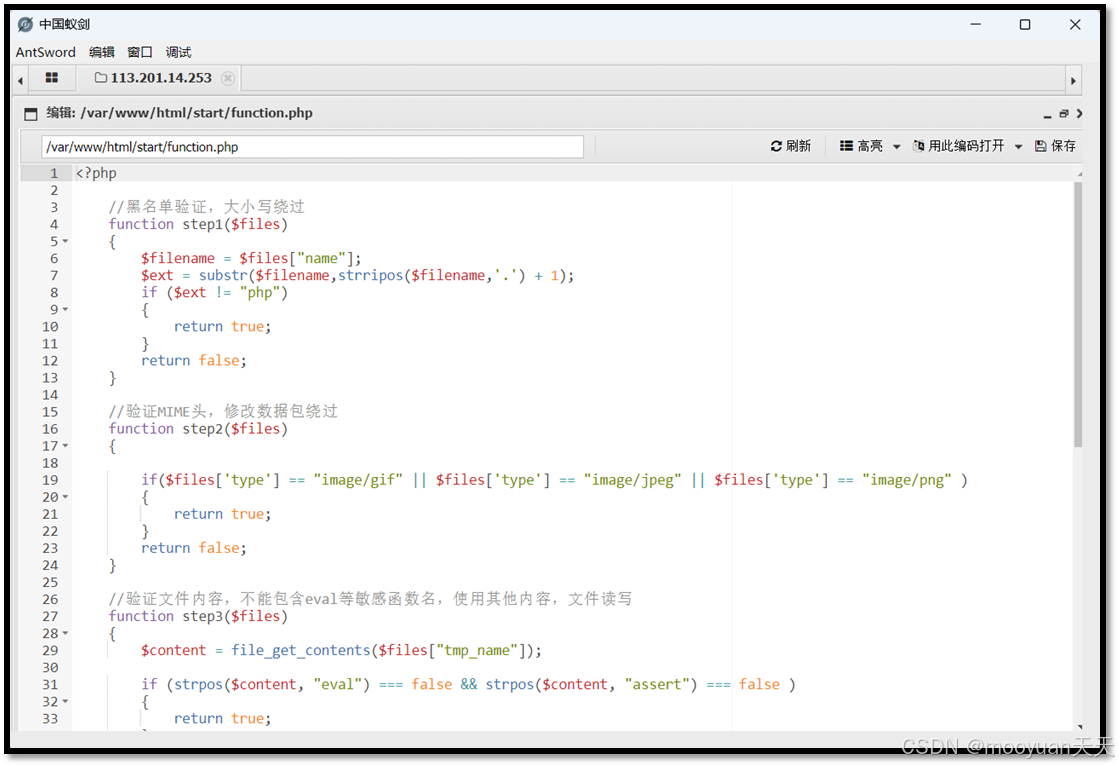Minimize the editor panel

pyautogui.click(x=1047, y=114)
